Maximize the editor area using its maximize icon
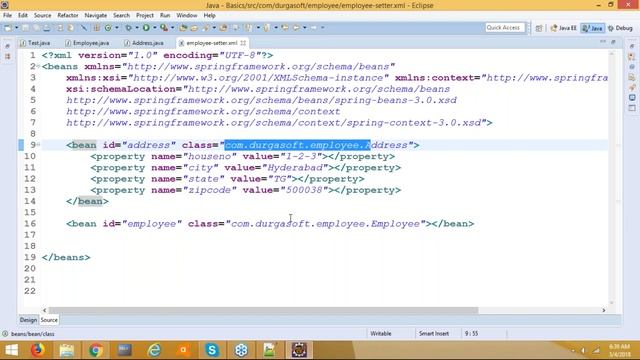The height and width of the screenshot is (360, 640). 613,42
